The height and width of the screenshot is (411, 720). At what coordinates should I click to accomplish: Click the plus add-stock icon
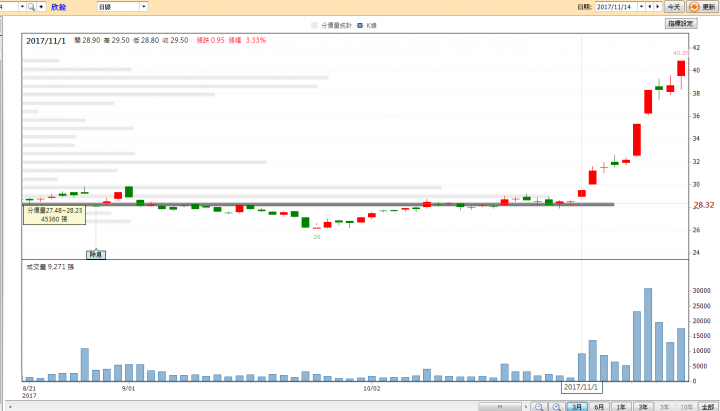tap(41, 7)
